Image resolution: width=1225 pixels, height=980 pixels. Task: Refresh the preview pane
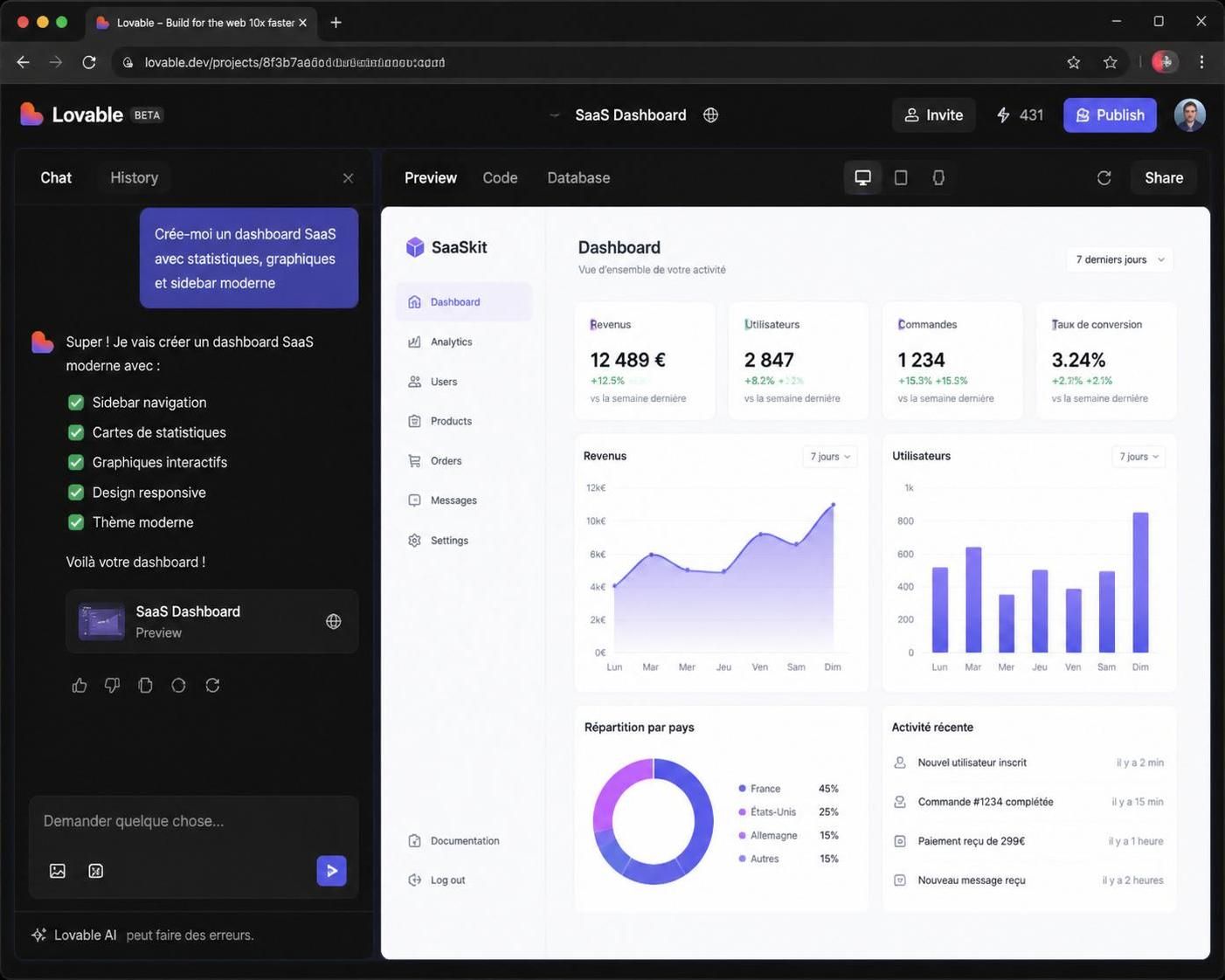[1104, 177]
